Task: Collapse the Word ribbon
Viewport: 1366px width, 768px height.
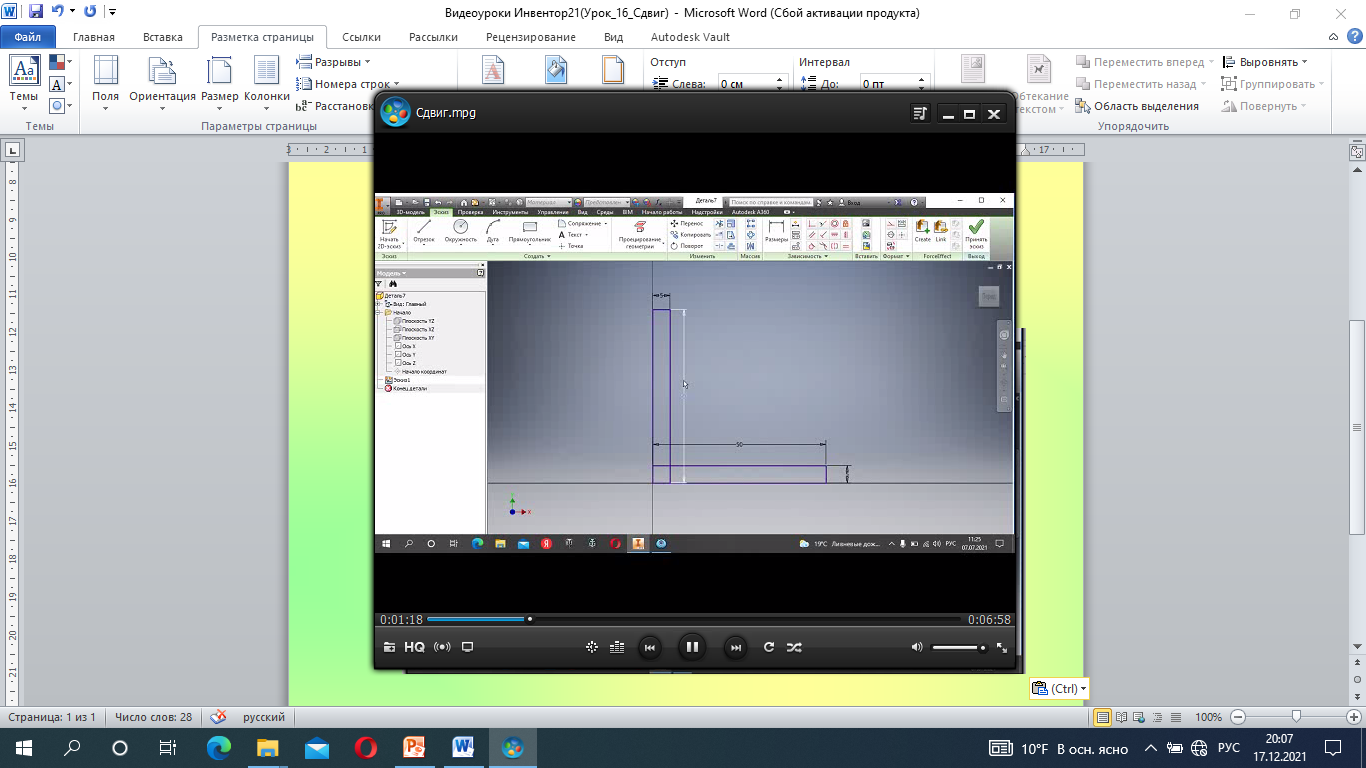Action: (1334, 37)
